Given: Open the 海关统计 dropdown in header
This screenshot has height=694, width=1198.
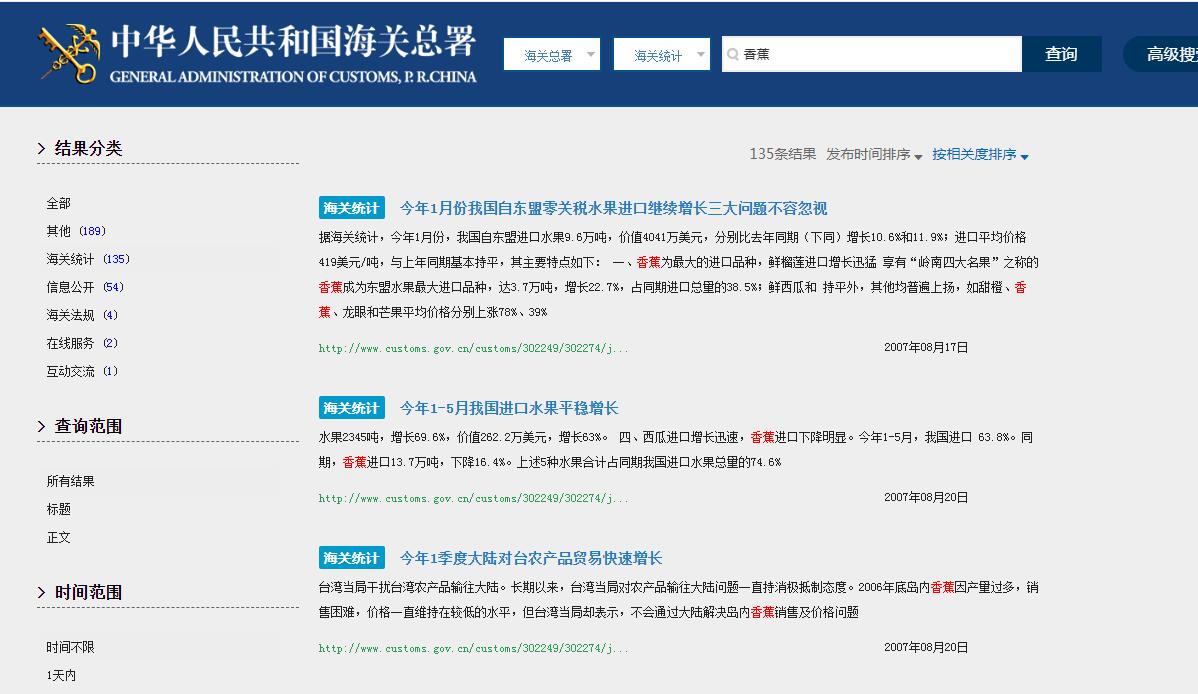Looking at the screenshot, I should pyautogui.click(x=662, y=54).
